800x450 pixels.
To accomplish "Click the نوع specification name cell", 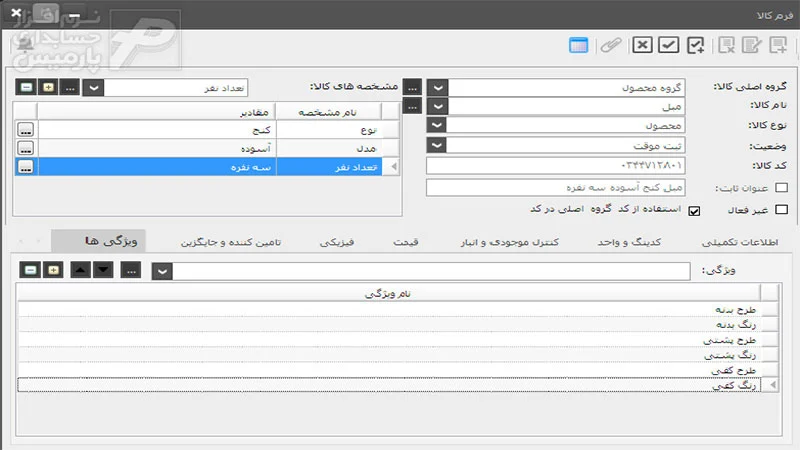I will tap(329, 130).
